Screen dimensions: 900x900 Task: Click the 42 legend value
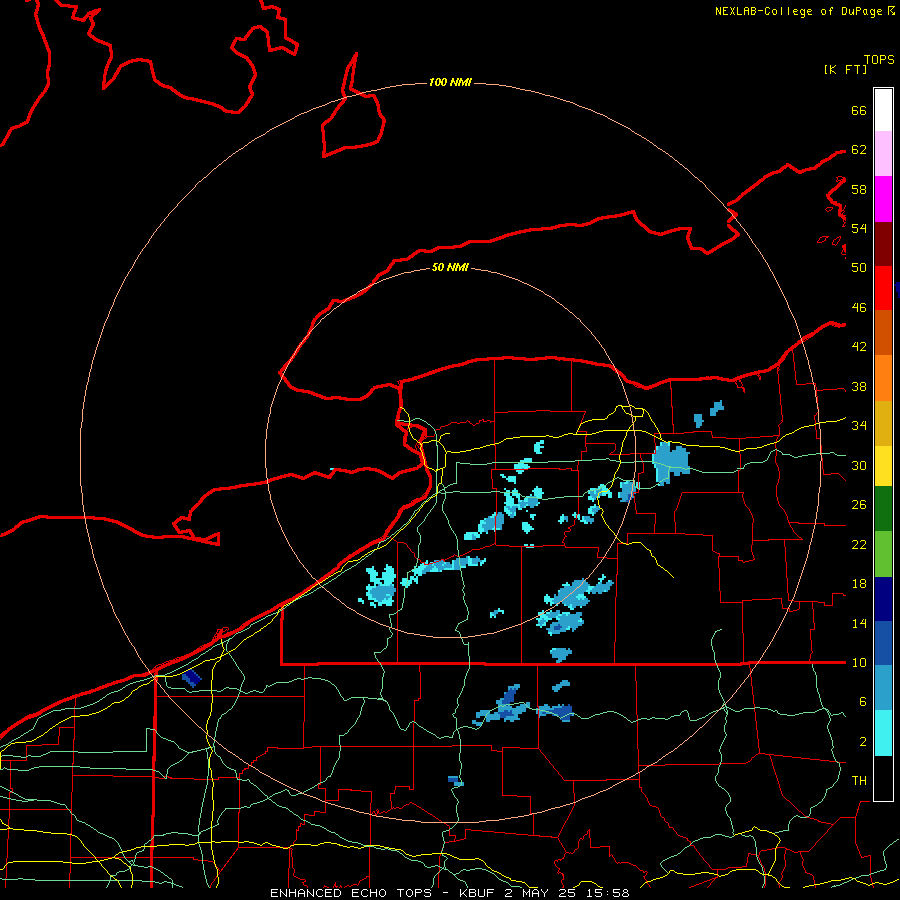[x=859, y=347]
